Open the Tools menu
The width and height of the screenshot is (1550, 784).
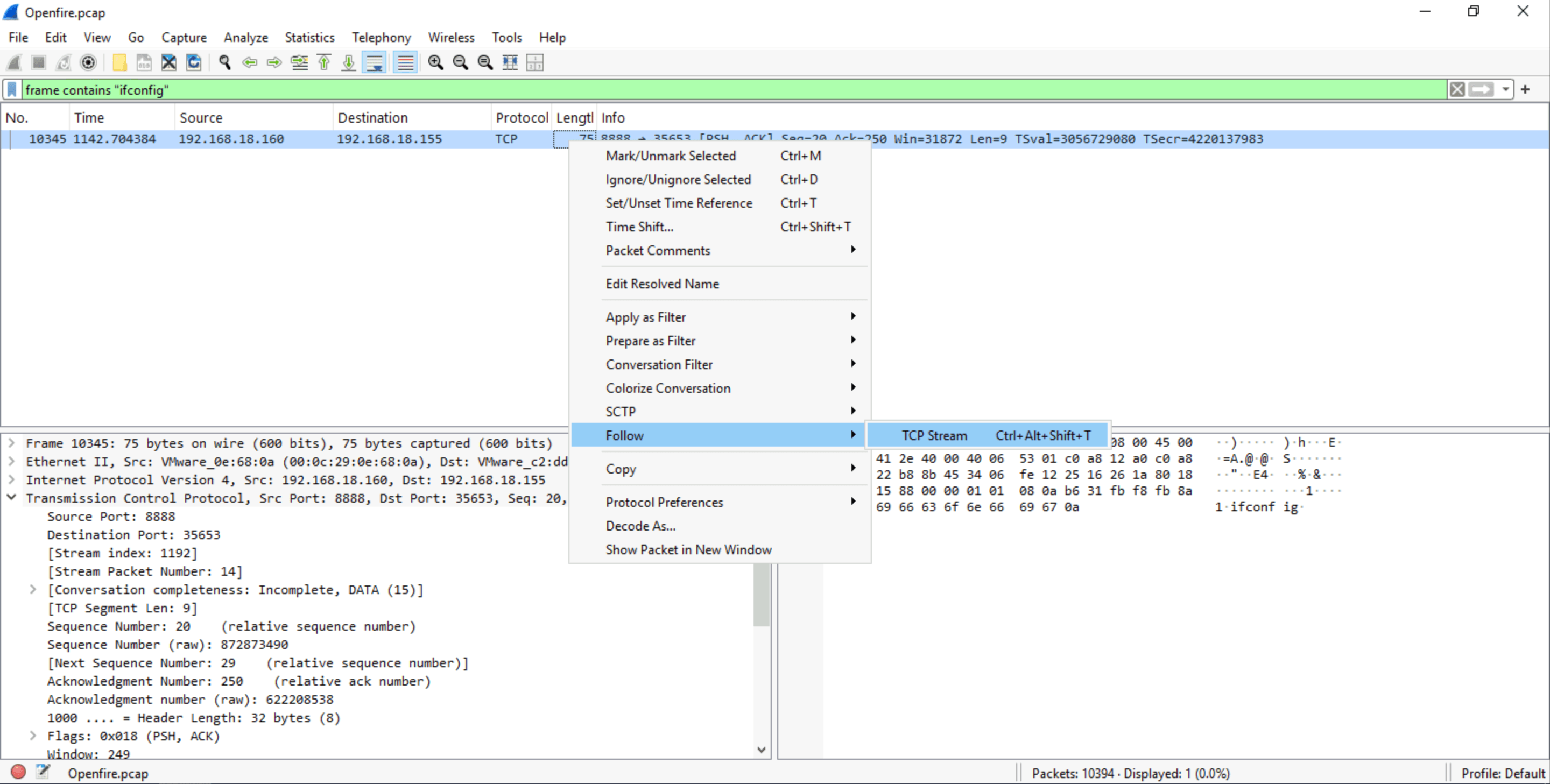(x=506, y=37)
